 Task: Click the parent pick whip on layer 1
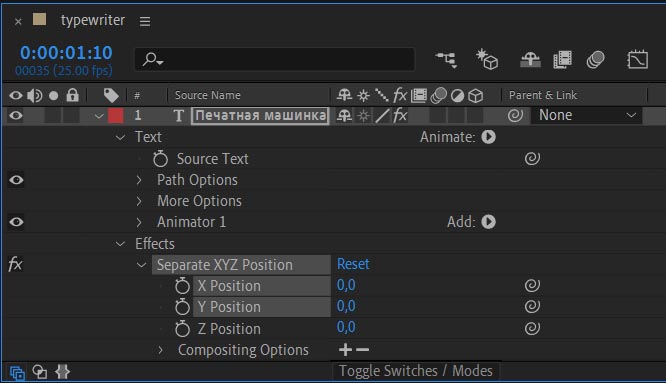pyautogui.click(x=515, y=115)
